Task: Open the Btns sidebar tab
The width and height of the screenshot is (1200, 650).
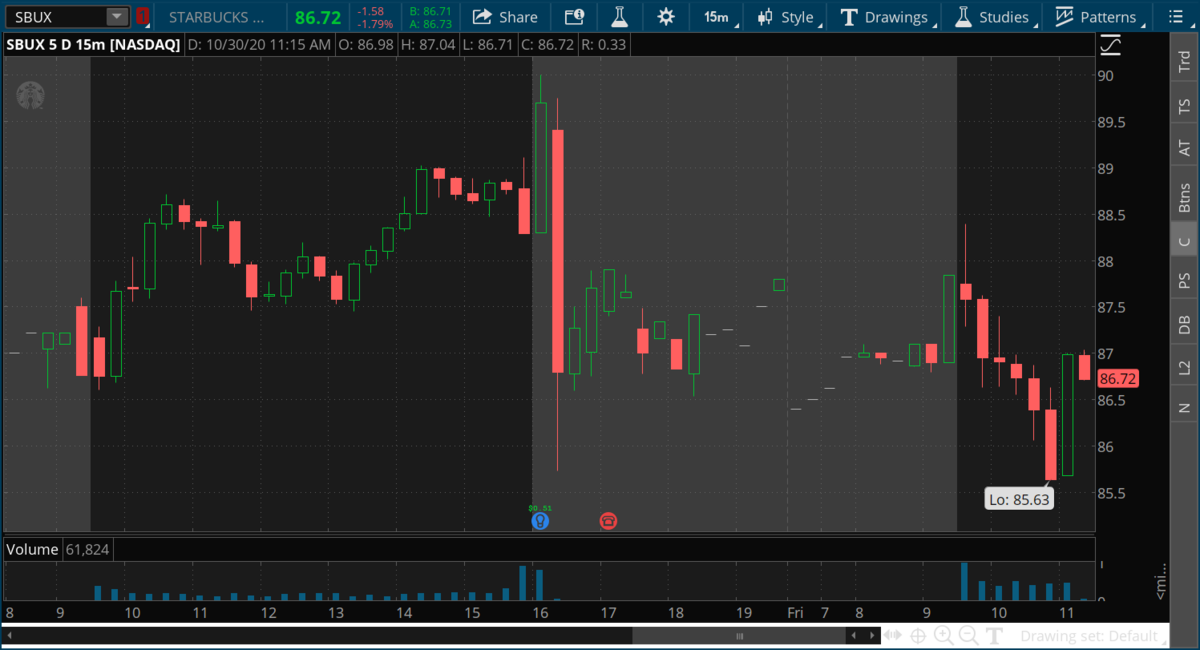Action: [x=1184, y=197]
